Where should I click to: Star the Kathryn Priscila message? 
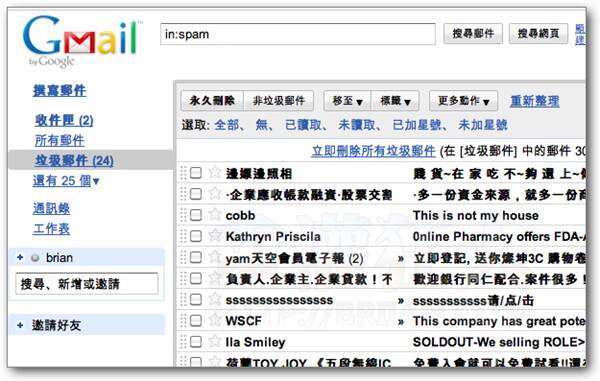pyautogui.click(x=215, y=235)
